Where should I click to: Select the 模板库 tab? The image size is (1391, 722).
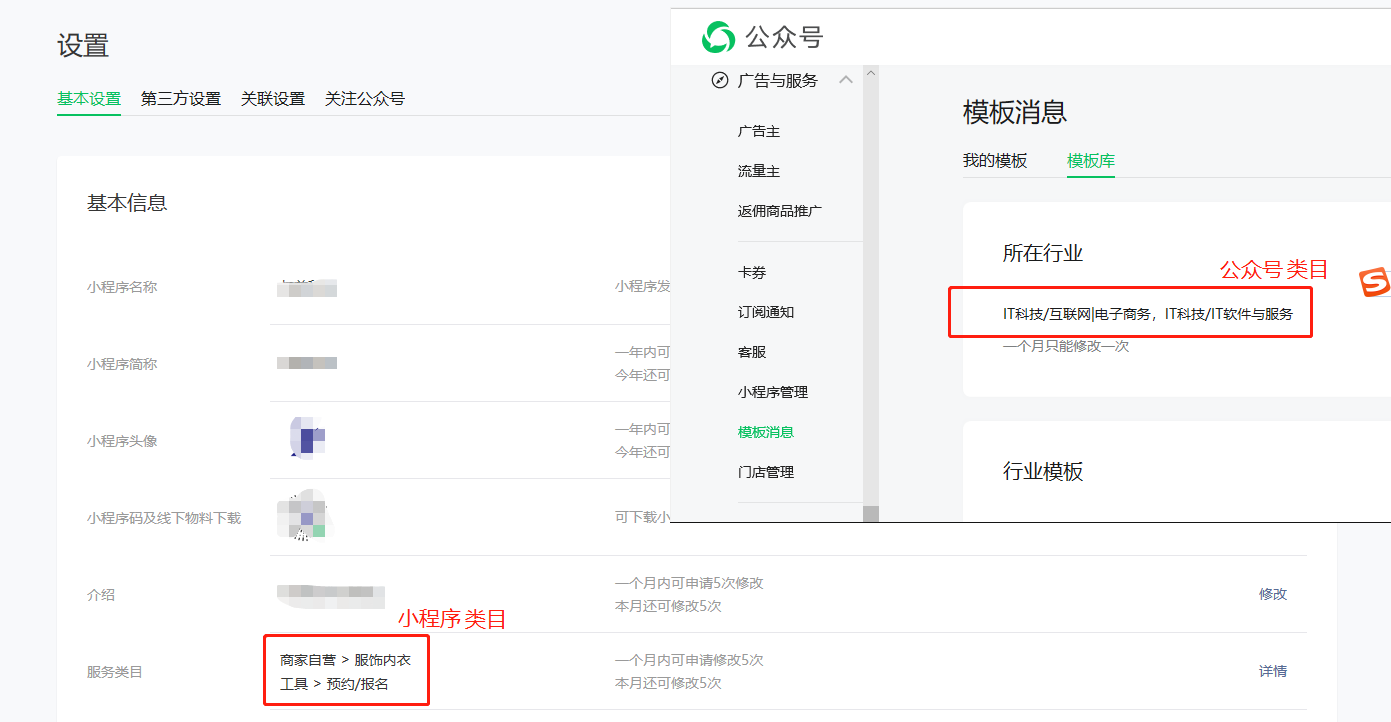point(1091,160)
